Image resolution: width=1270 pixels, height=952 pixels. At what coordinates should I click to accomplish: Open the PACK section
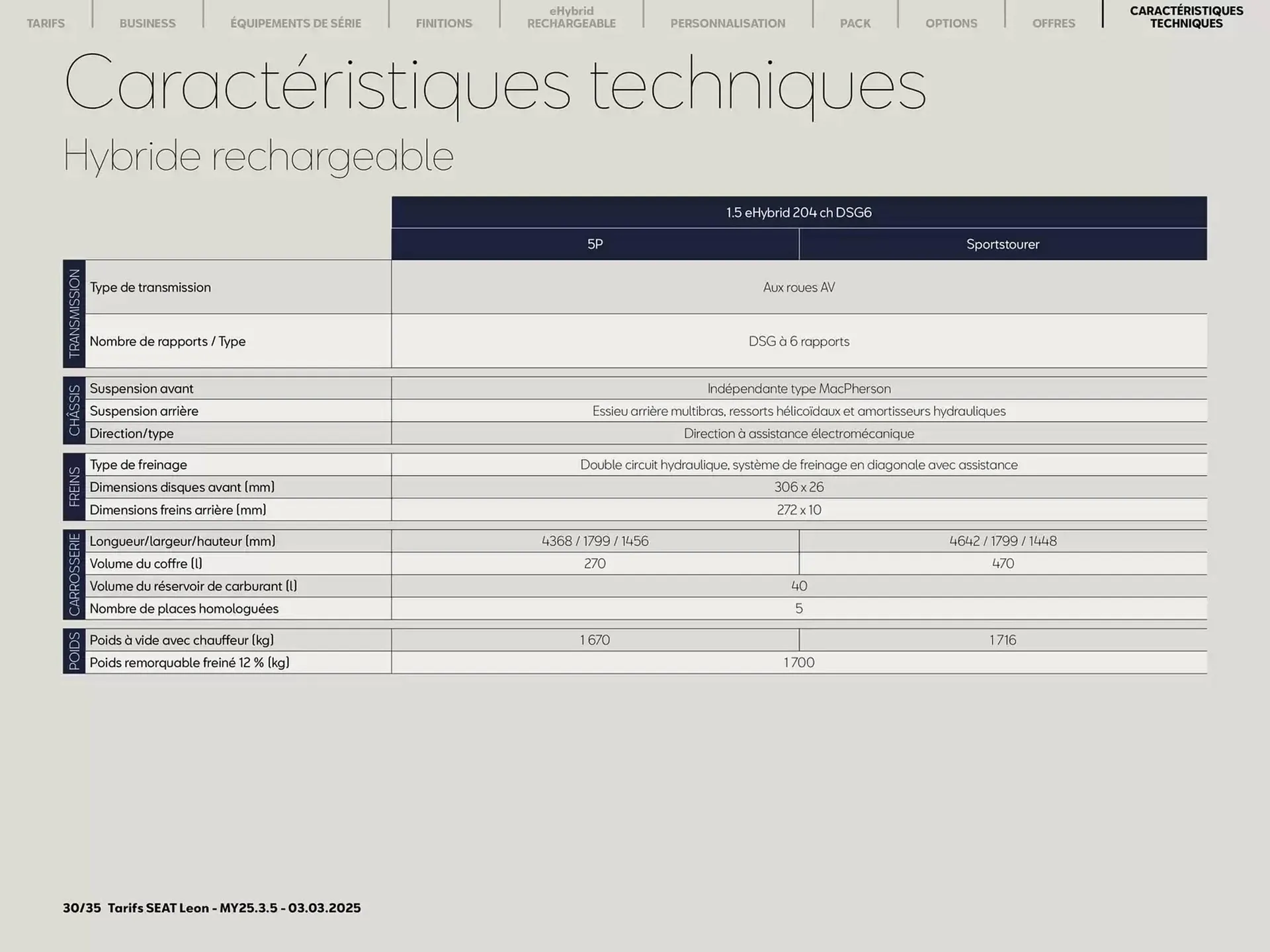point(855,23)
